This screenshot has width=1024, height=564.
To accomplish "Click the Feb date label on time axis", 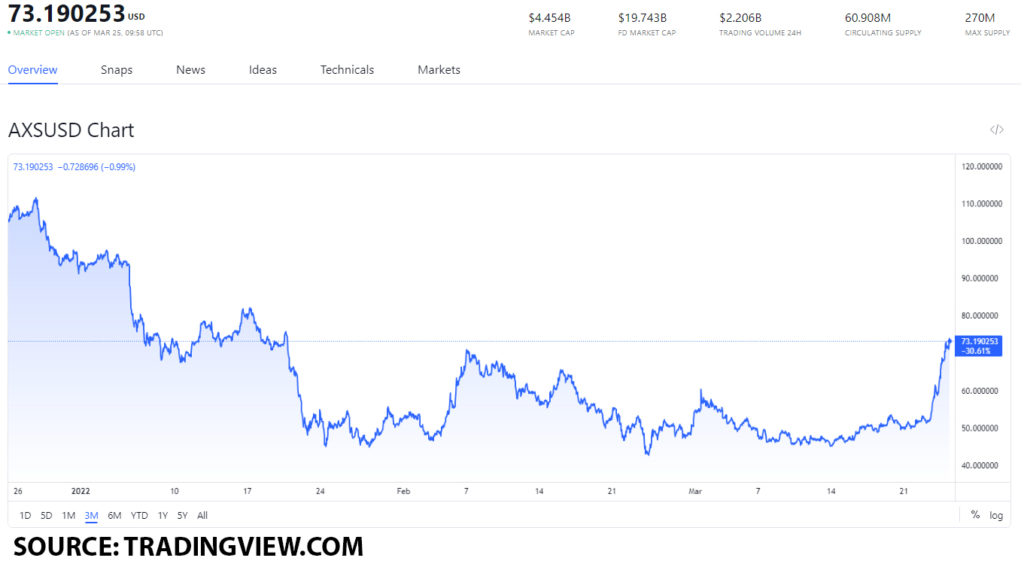I will pos(403,491).
